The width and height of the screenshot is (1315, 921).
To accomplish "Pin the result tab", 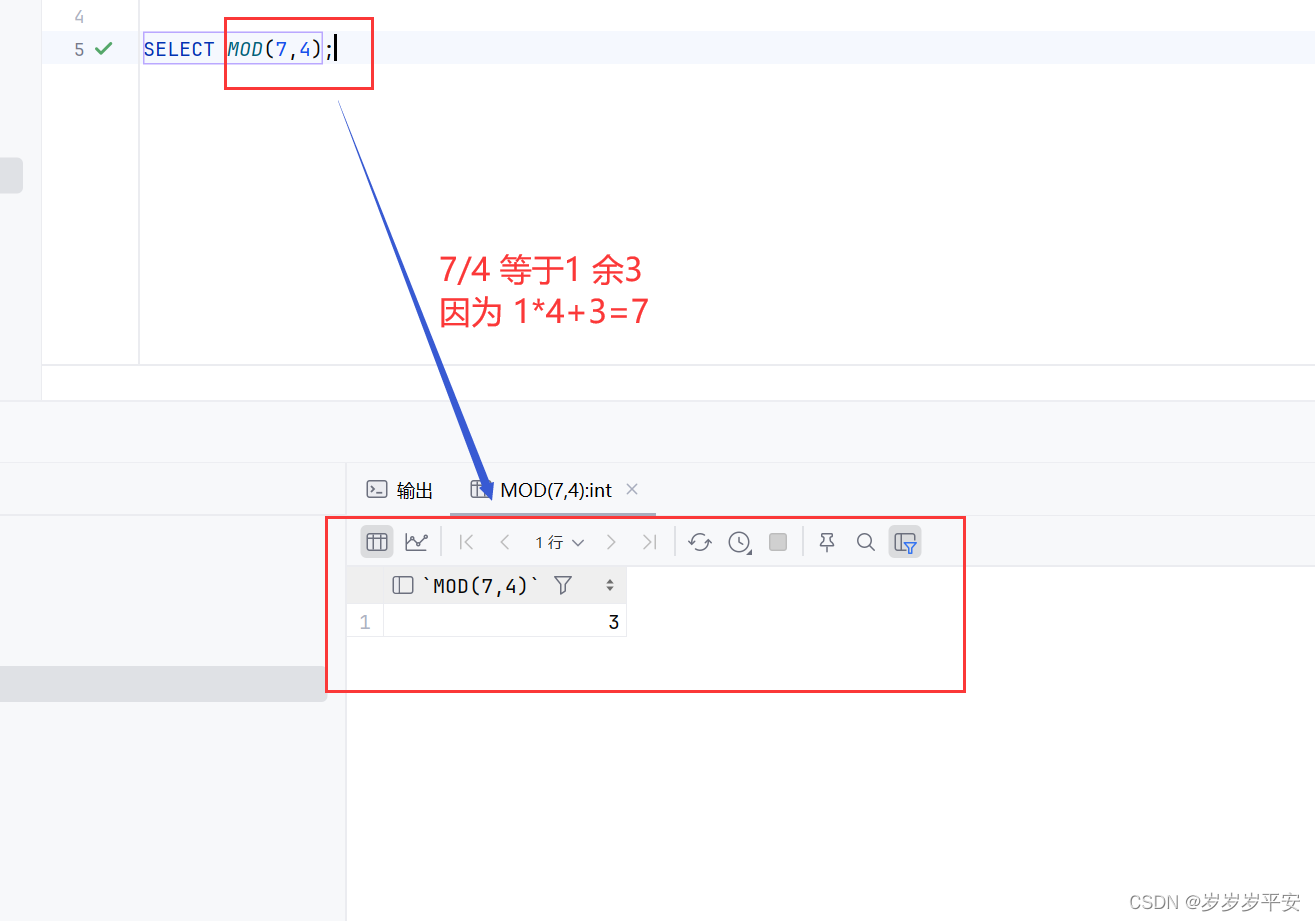I will [826, 542].
